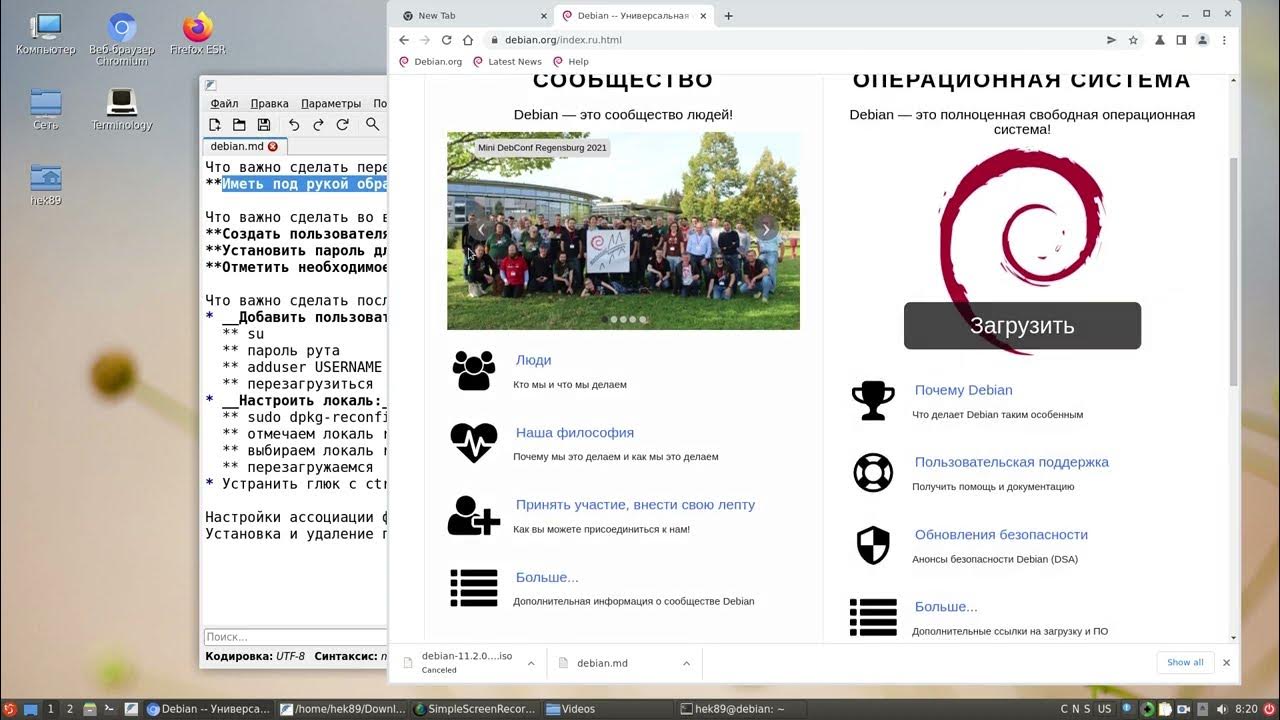Open the Параметры menu in text editor

click(331, 103)
